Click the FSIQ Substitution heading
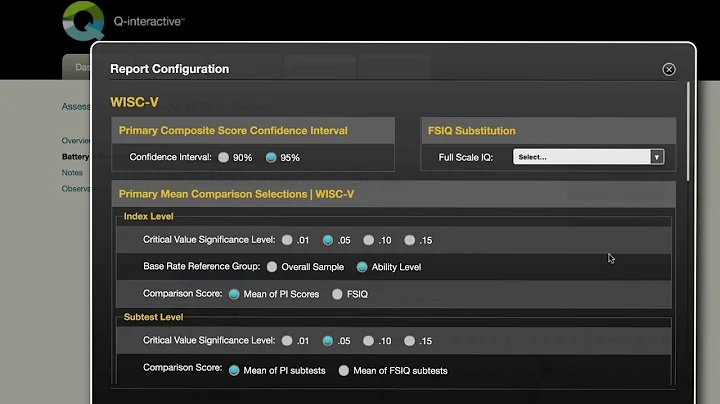Viewport: 720px width, 404px height. [472, 131]
